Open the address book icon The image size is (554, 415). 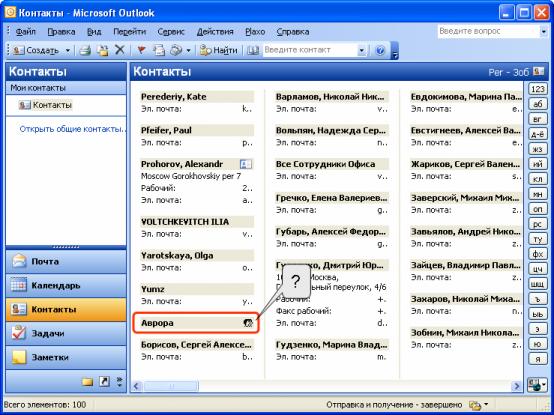pyautogui.click(x=253, y=51)
